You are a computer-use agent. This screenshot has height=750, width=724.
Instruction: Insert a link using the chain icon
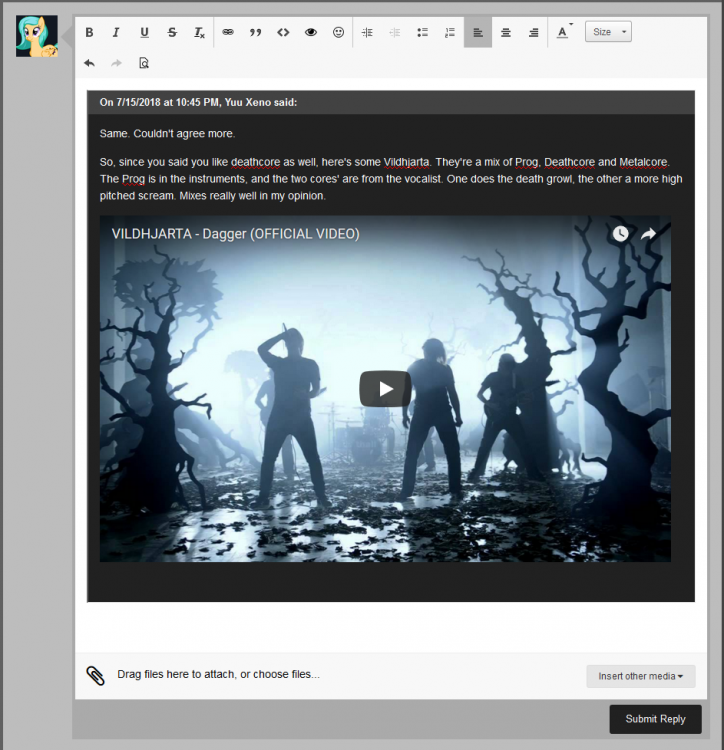pos(228,32)
